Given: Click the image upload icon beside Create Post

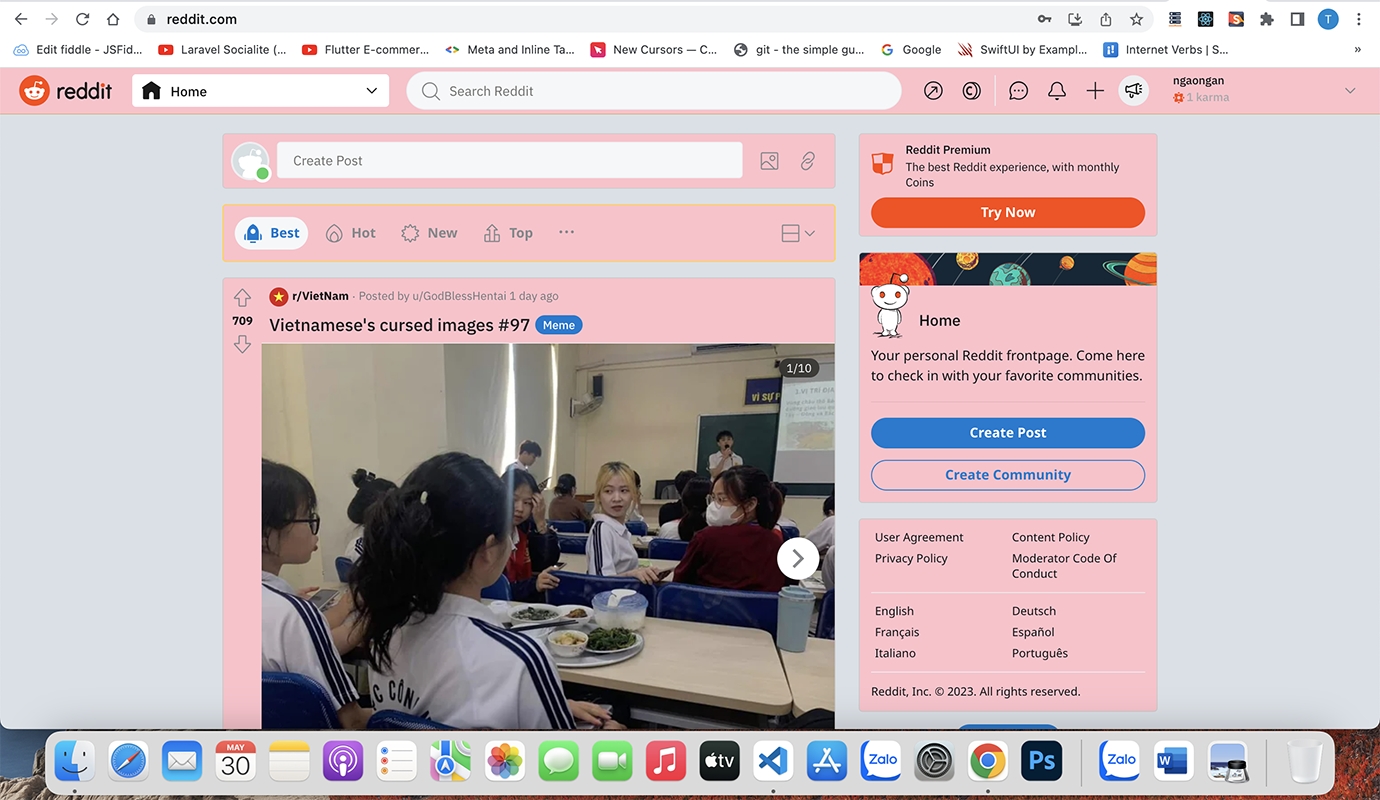Looking at the screenshot, I should (769, 161).
